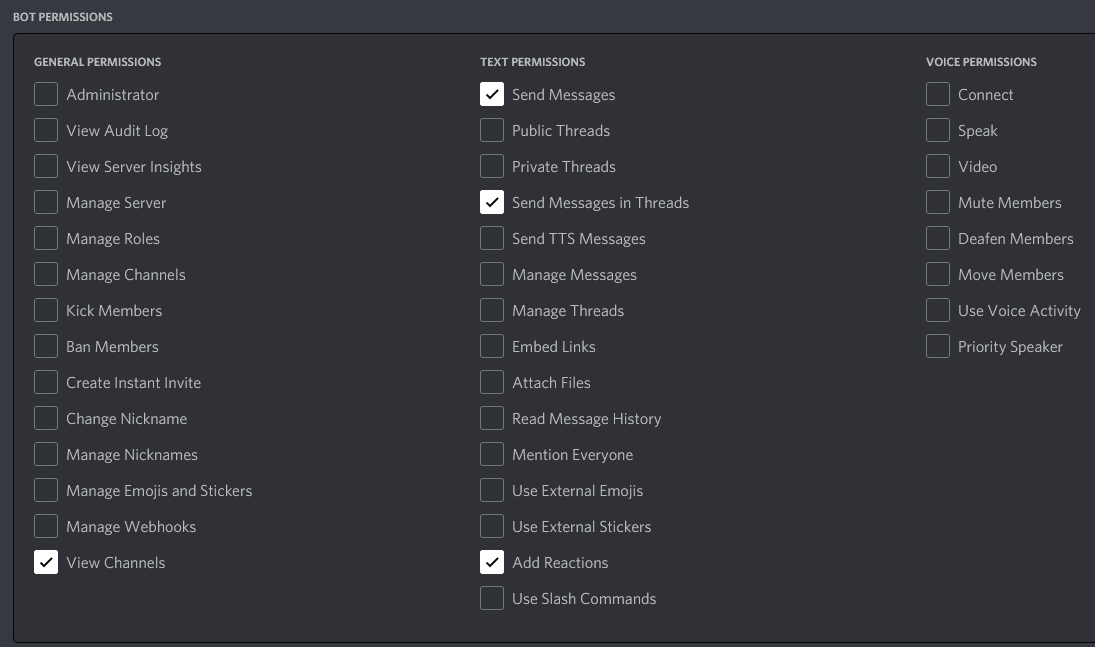Uncheck the Send Messages permission
The image size is (1095, 647).
pyautogui.click(x=491, y=94)
